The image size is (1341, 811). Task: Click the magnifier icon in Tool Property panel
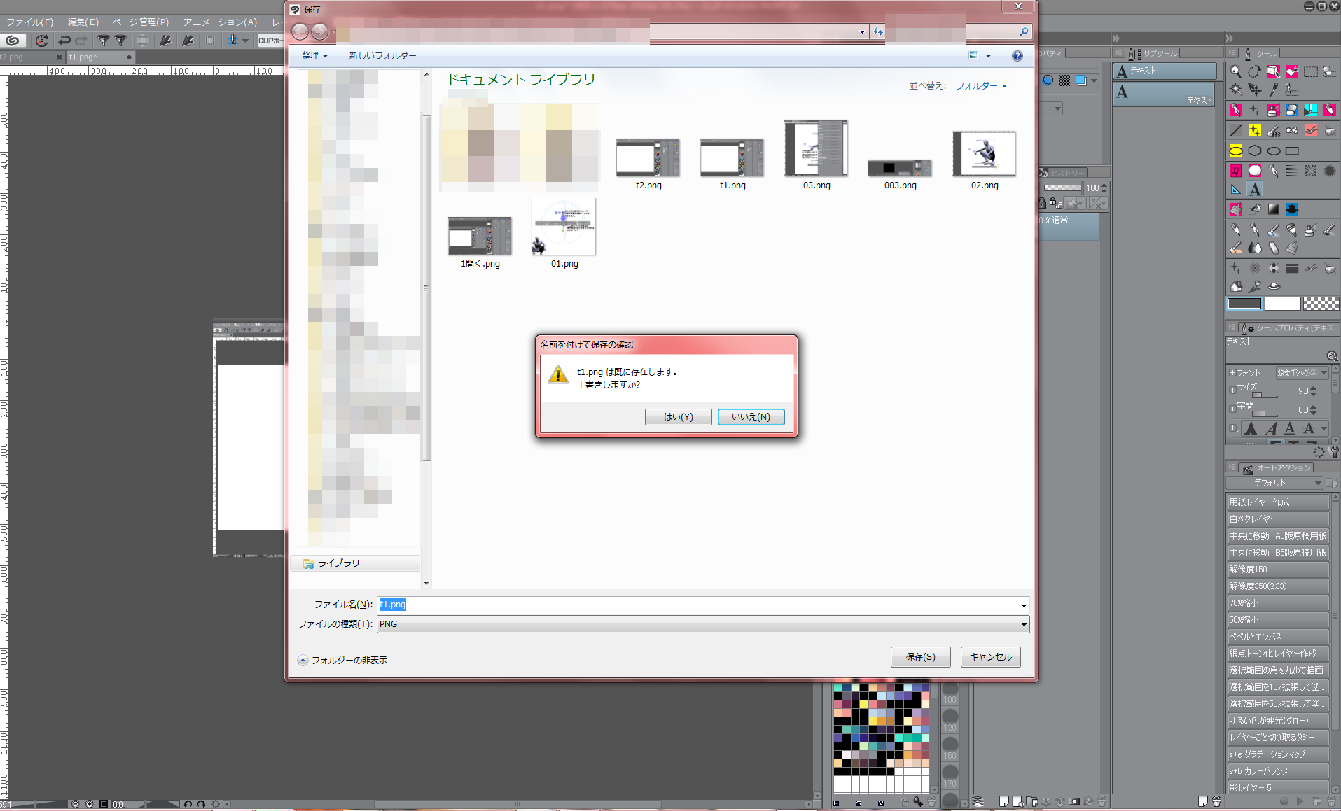click(1333, 357)
